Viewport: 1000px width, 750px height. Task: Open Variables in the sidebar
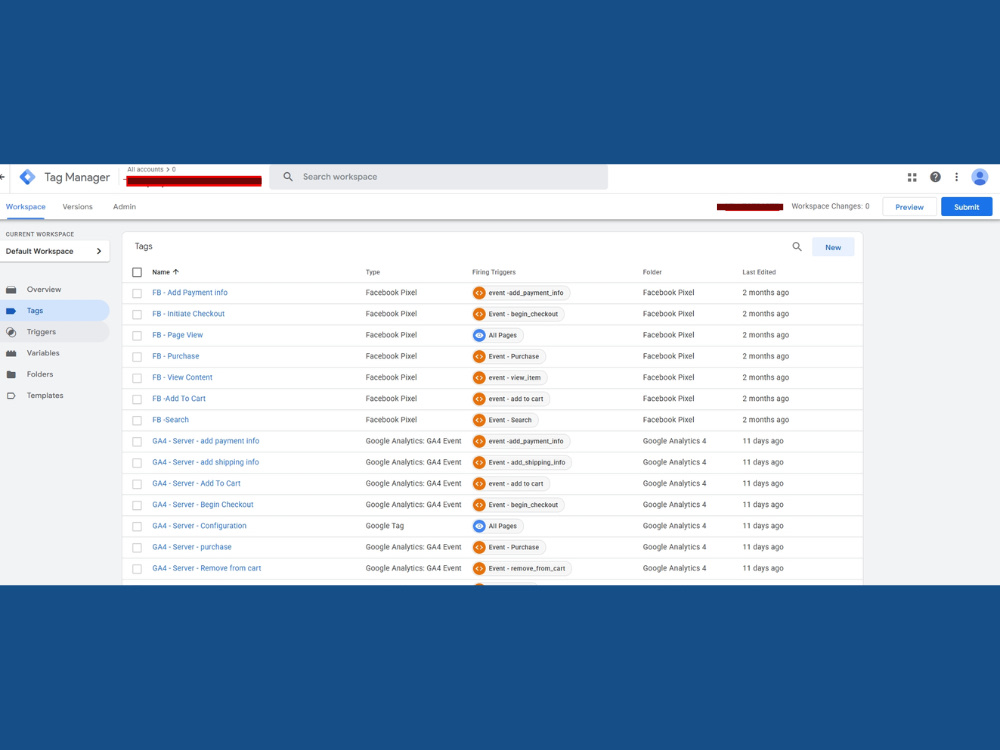54,353
